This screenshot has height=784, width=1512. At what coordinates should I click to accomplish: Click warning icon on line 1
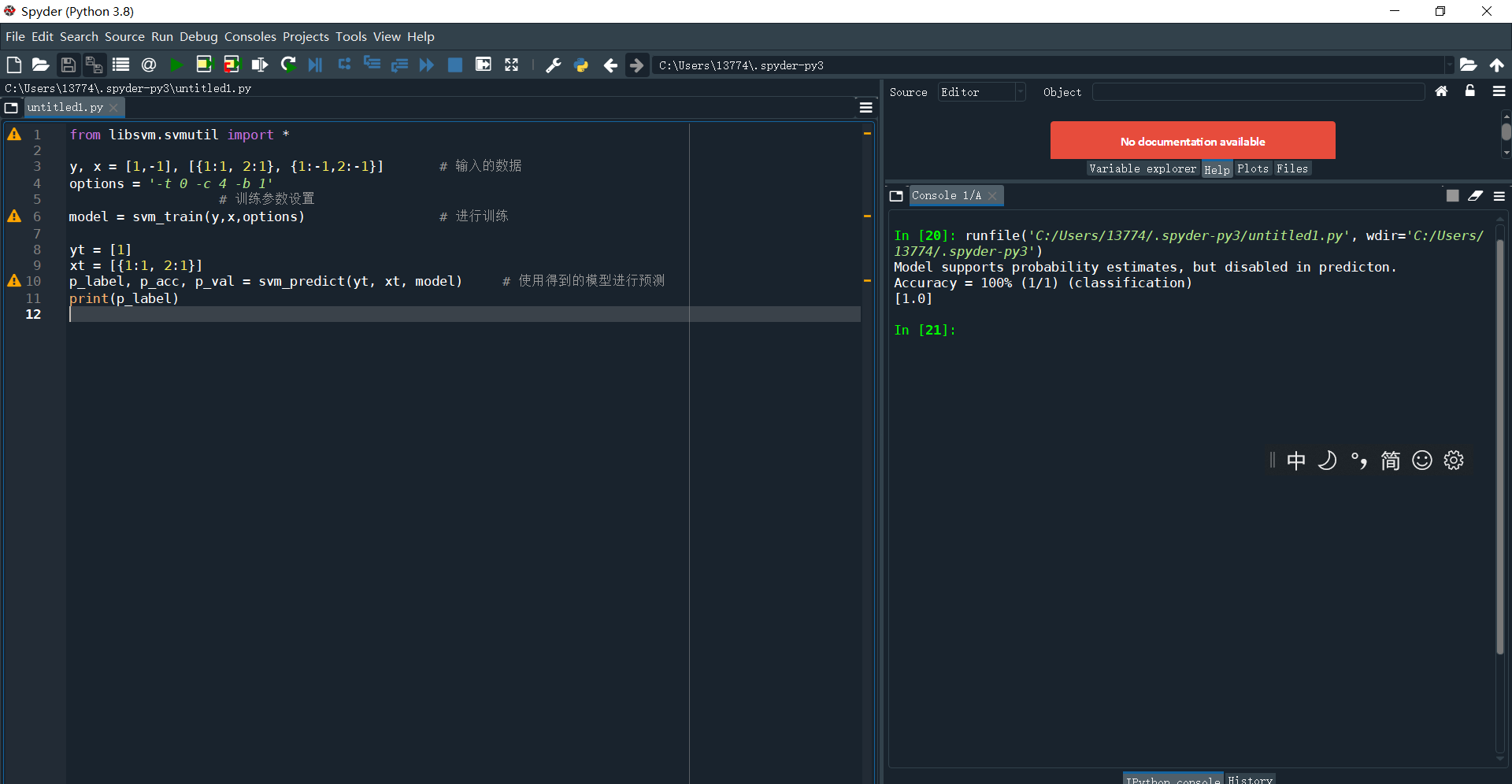[x=14, y=135]
